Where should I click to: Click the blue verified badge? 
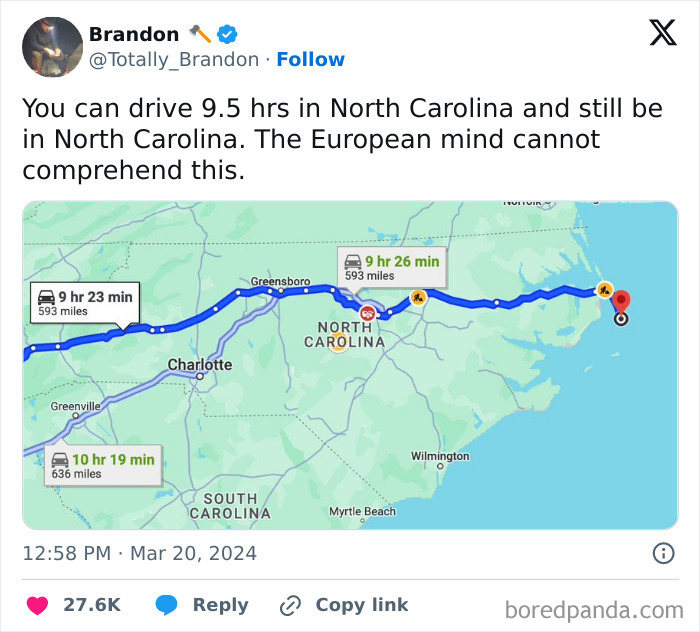pos(227,34)
